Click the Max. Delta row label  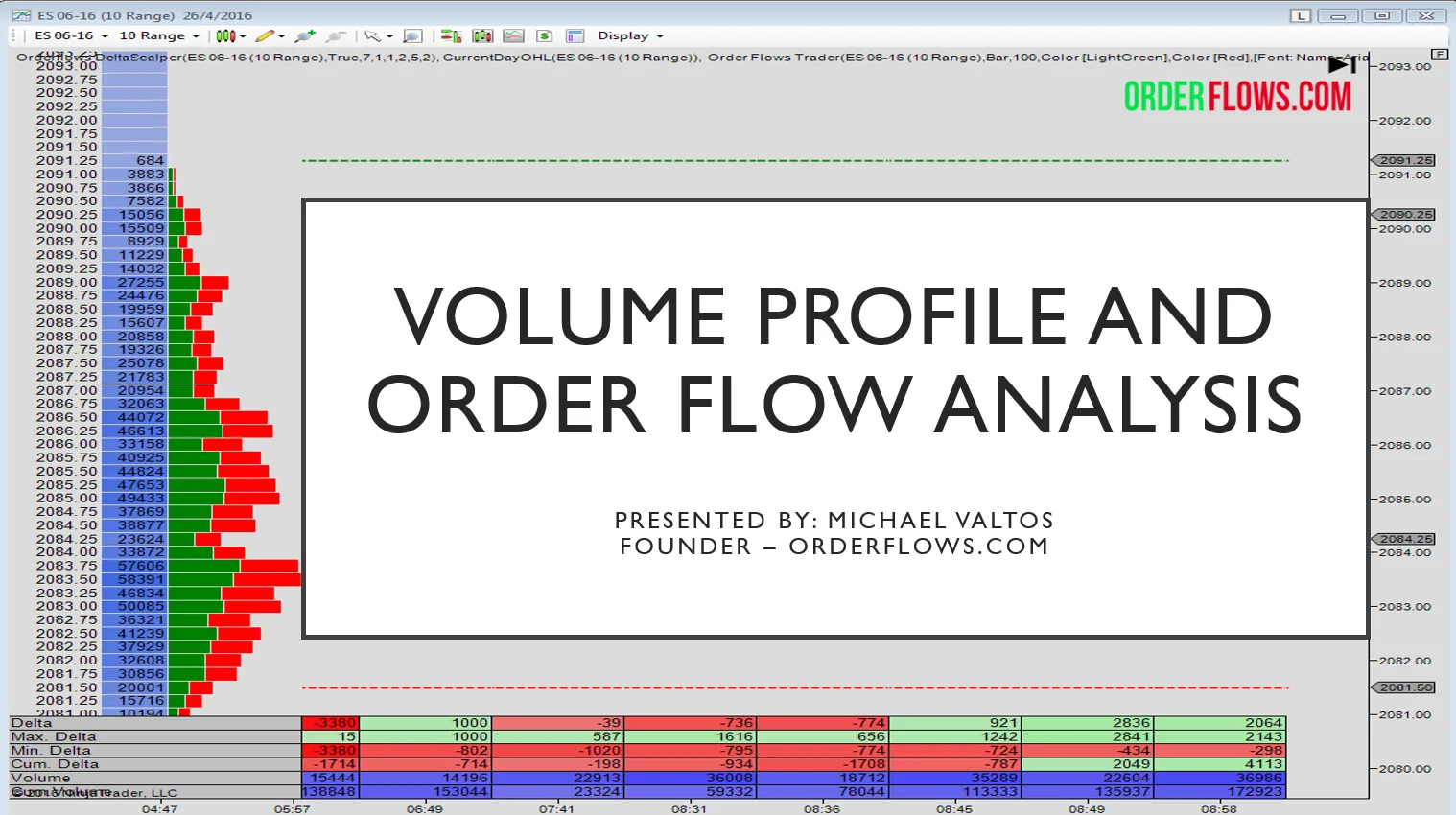(x=54, y=737)
